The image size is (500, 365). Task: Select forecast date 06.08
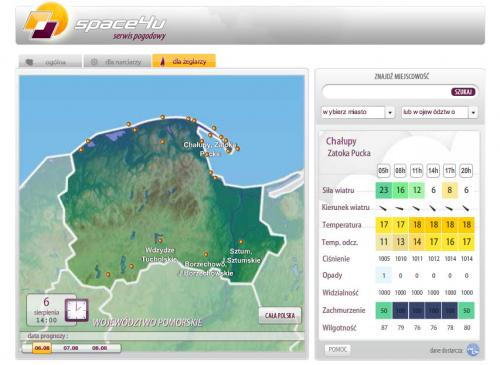(x=42, y=348)
